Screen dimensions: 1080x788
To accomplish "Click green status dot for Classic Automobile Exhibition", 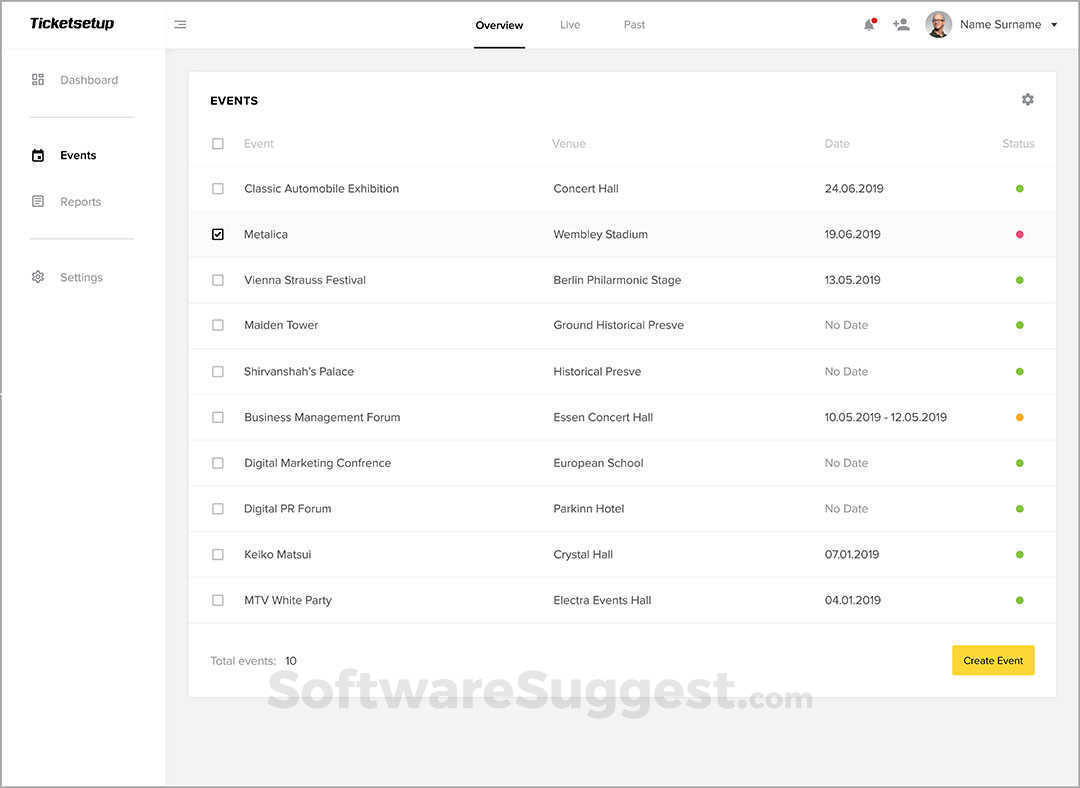I will (1019, 189).
